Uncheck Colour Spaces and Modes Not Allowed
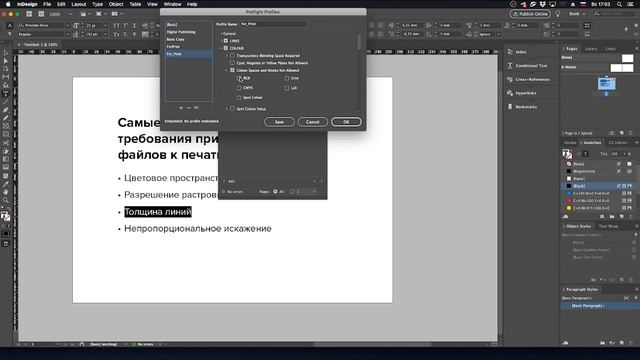Screen dimensions: 640x360 pos(232,70)
